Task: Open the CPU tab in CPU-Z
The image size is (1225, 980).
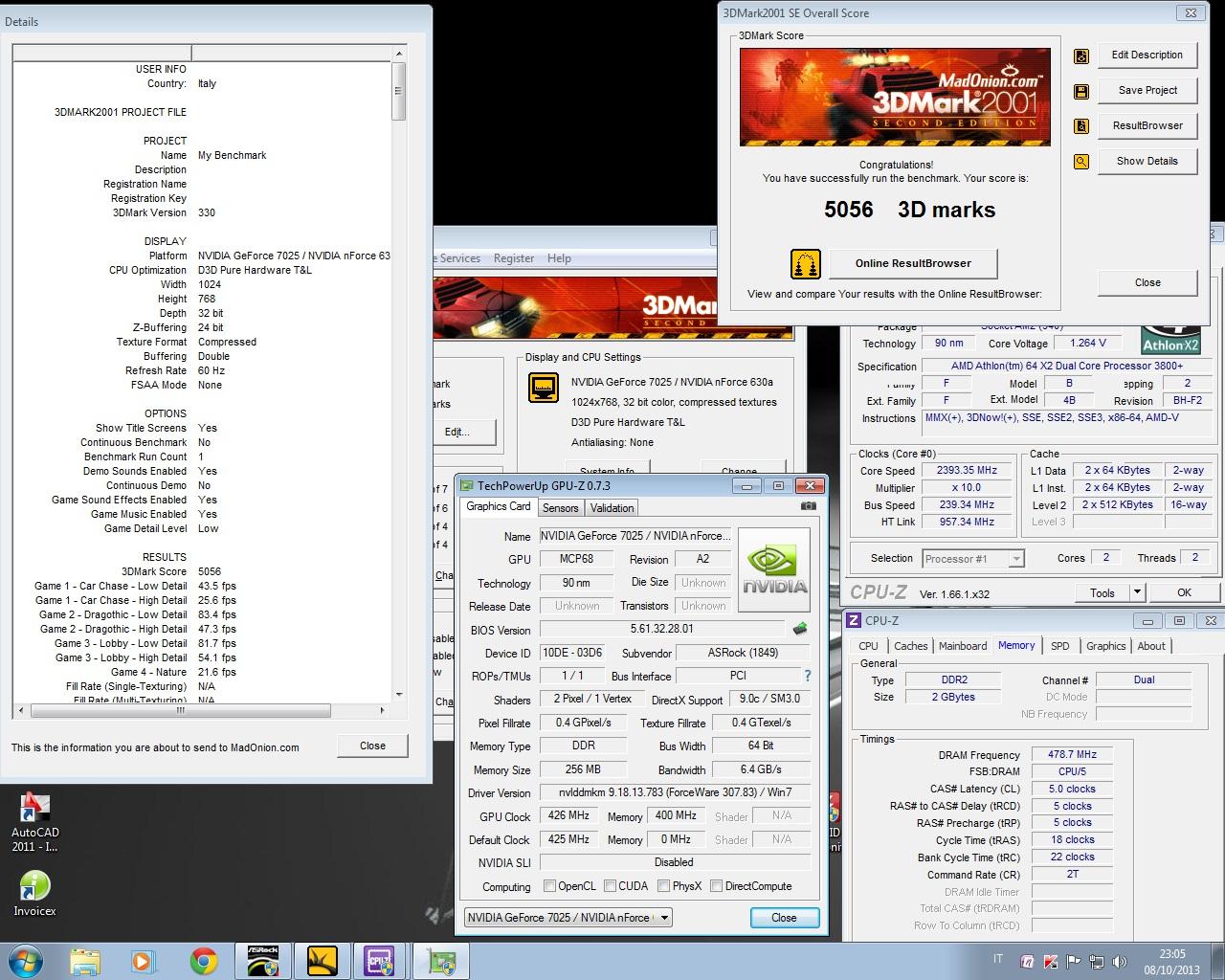Action: click(868, 646)
